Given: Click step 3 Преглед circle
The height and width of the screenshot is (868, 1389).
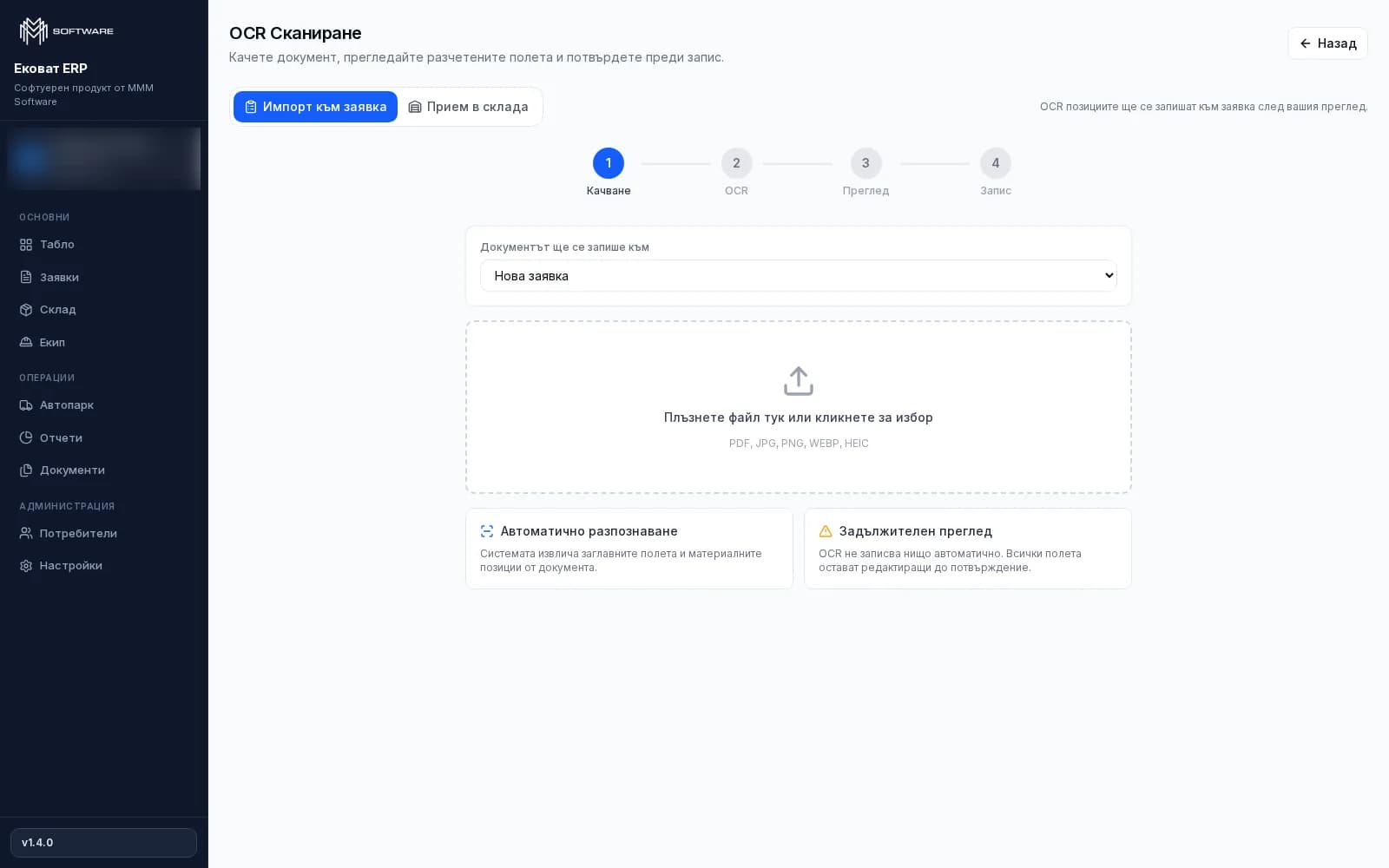Looking at the screenshot, I should pyautogui.click(x=866, y=163).
